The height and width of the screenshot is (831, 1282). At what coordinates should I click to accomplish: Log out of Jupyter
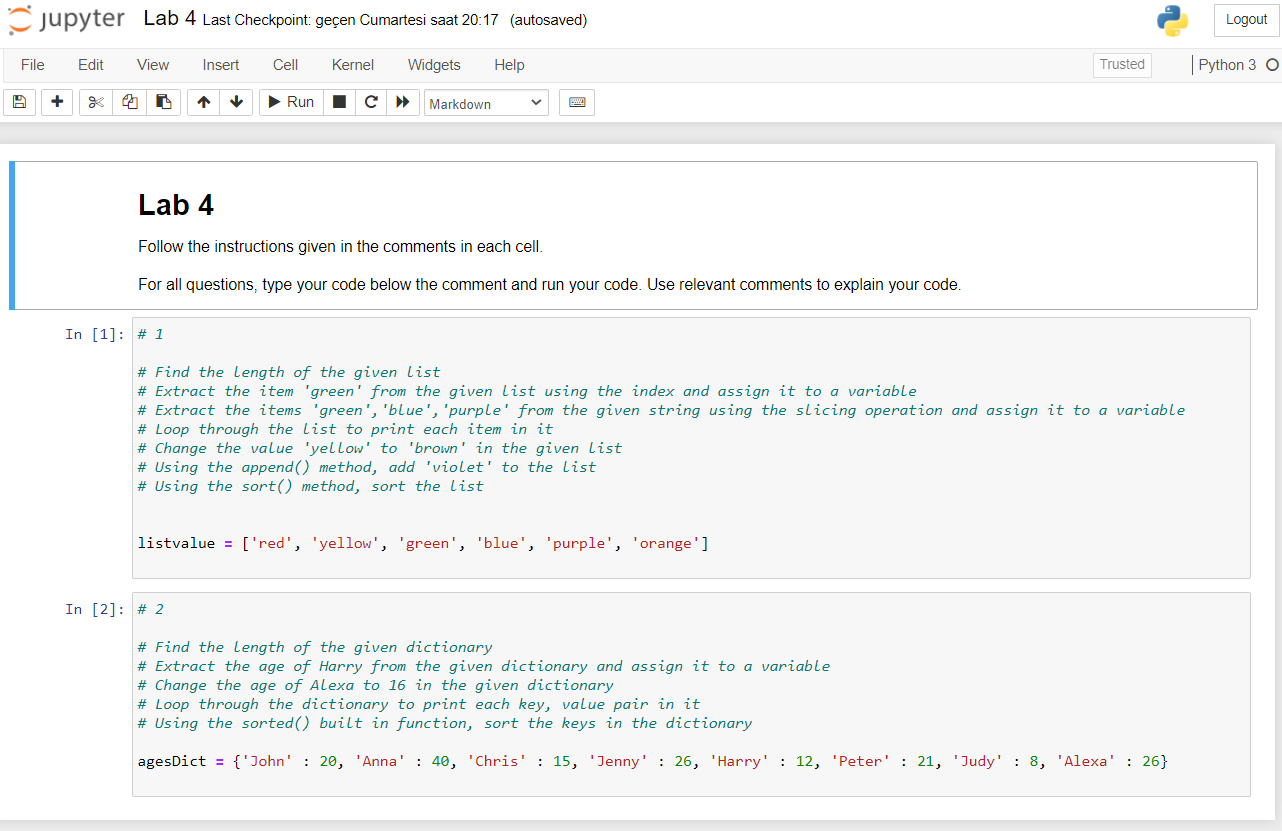[1245, 19]
